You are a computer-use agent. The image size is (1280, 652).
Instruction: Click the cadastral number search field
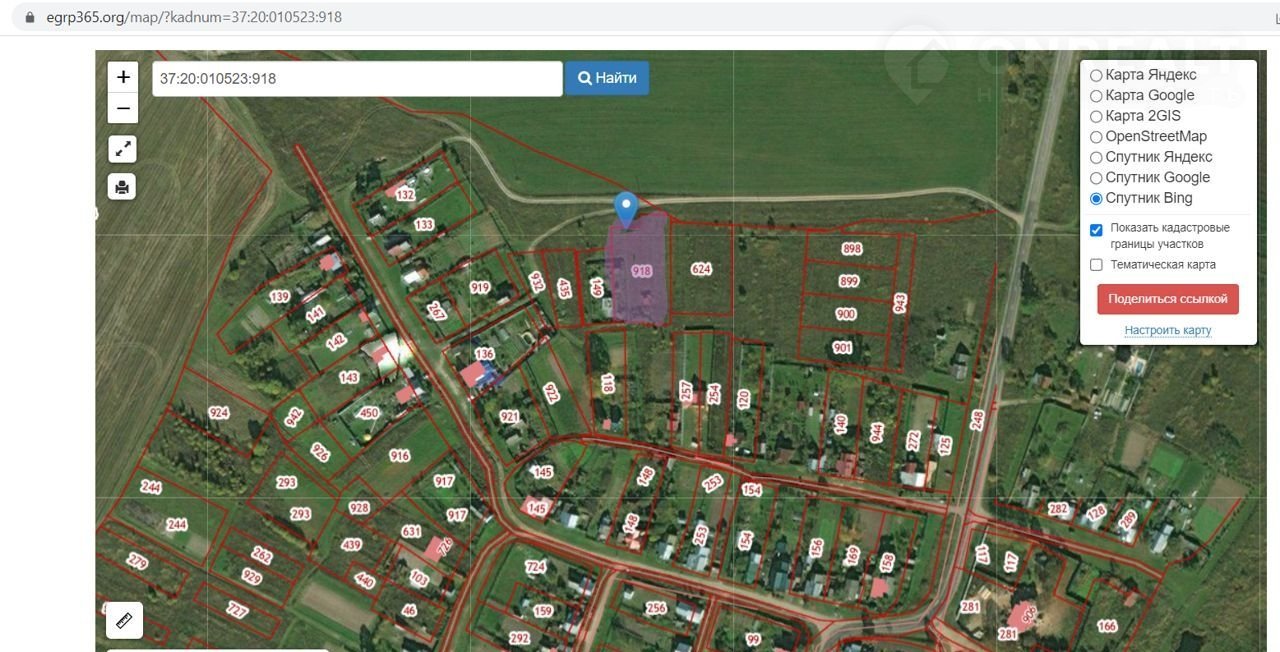(357, 79)
